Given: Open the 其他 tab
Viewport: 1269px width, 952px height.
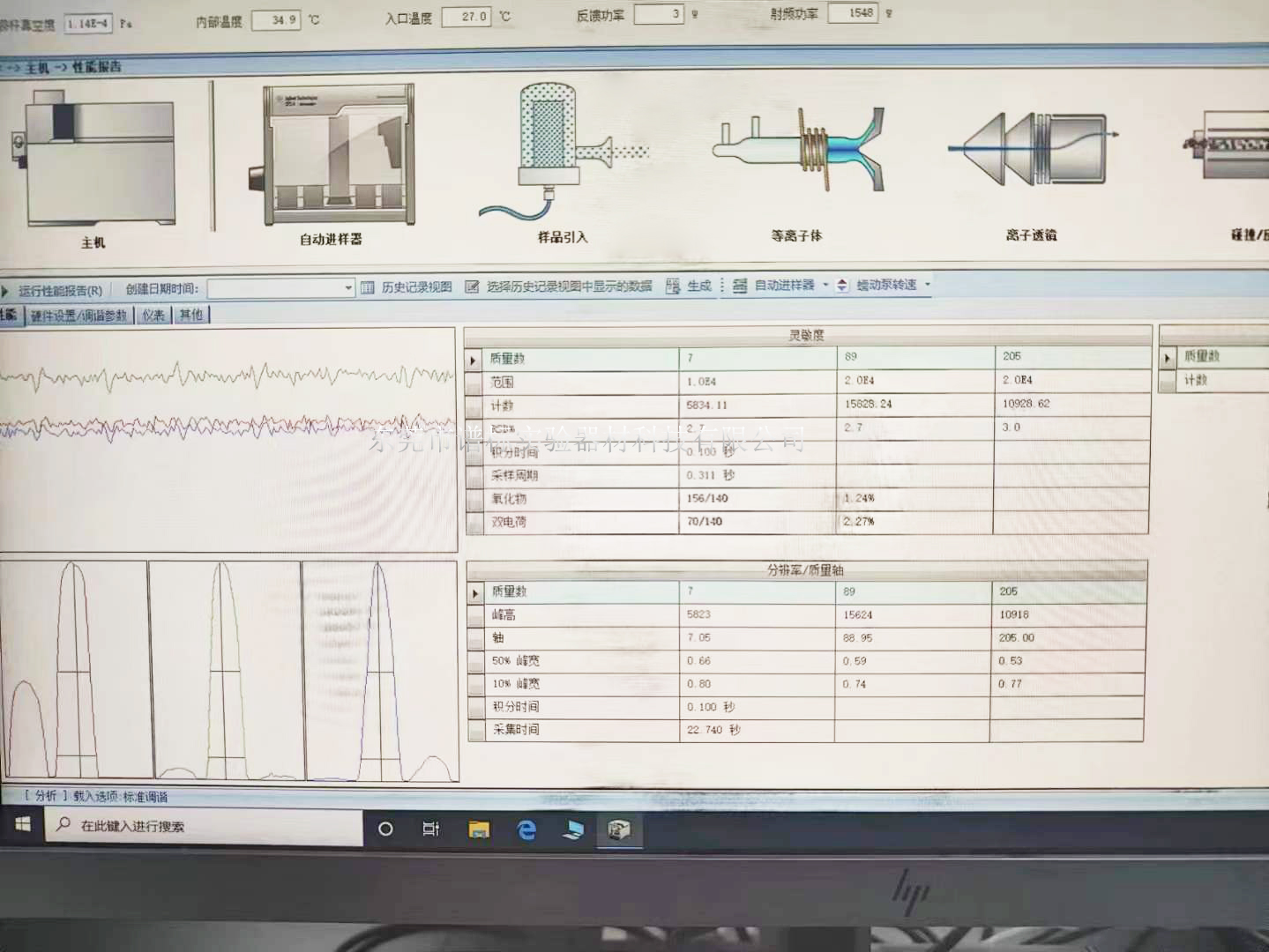Looking at the screenshot, I should click(191, 316).
